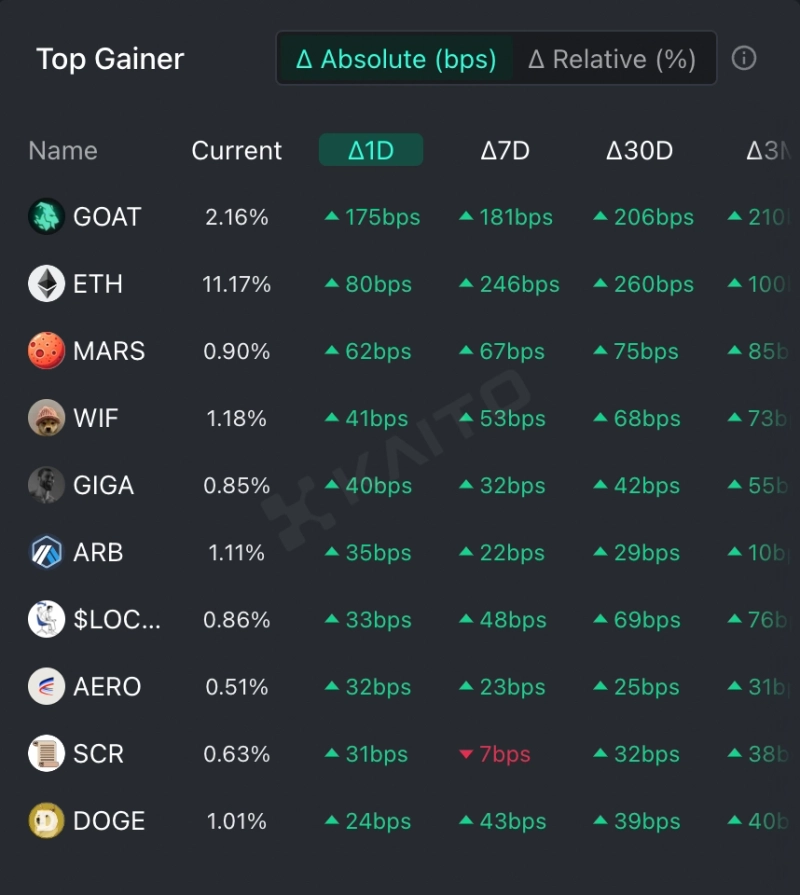Image resolution: width=800 pixels, height=895 pixels.
Task: Click GOAT's 175bps 1D change value
Action: (382, 217)
